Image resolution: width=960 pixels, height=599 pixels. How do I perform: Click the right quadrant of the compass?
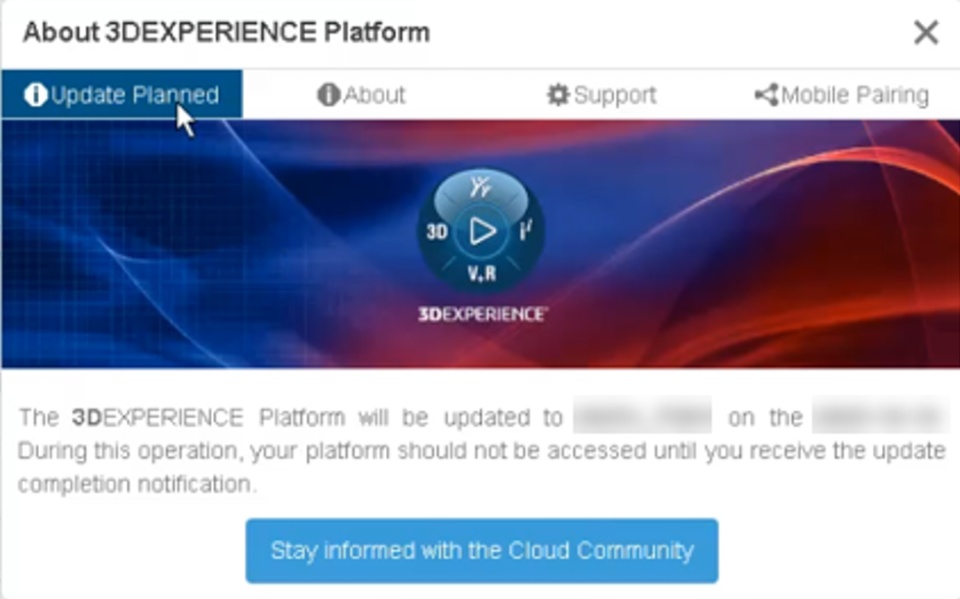tap(526, 232)
